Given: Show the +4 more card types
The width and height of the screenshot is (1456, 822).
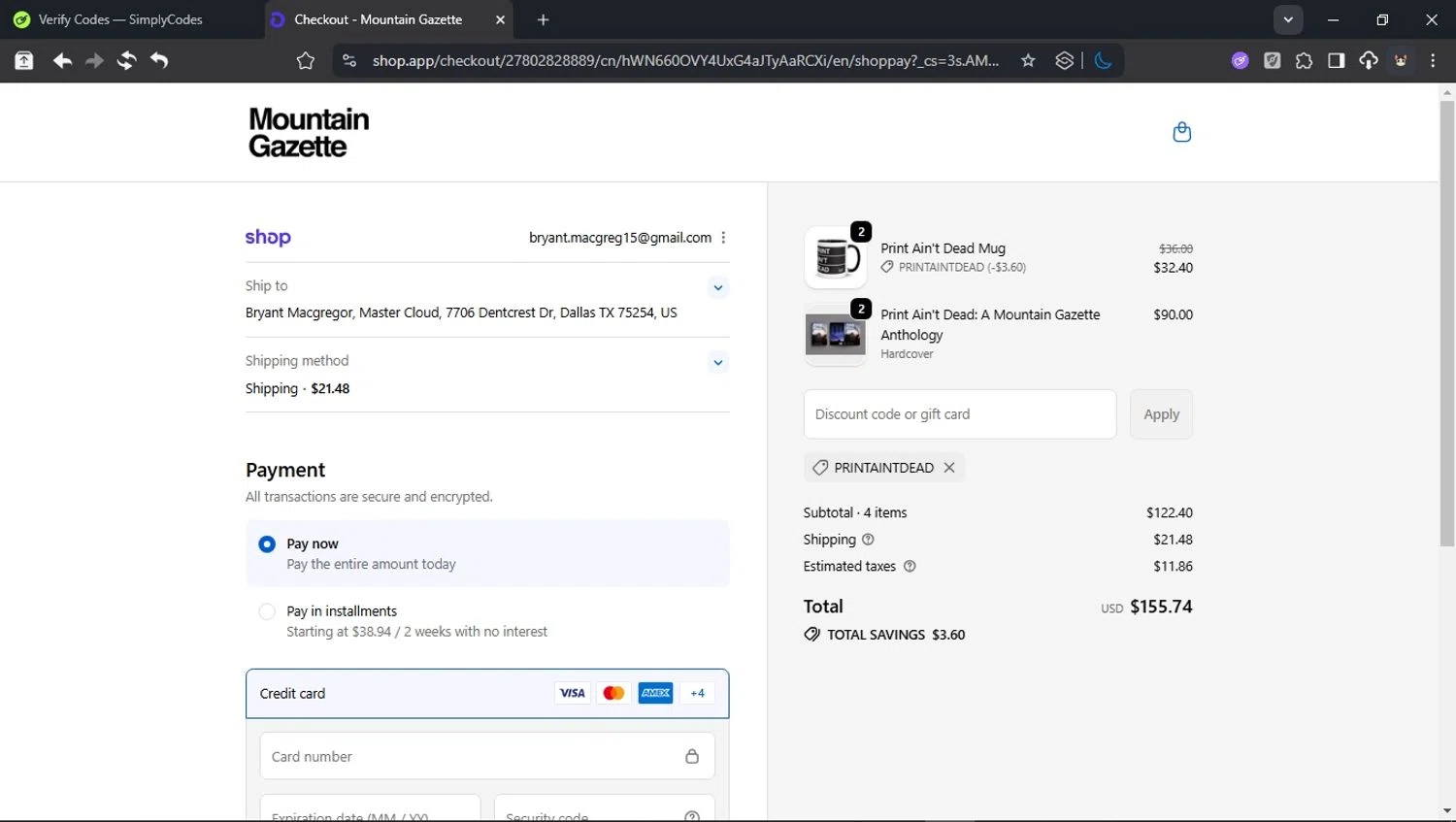Looking at the screenshot, I should click(x=697, y=693).
